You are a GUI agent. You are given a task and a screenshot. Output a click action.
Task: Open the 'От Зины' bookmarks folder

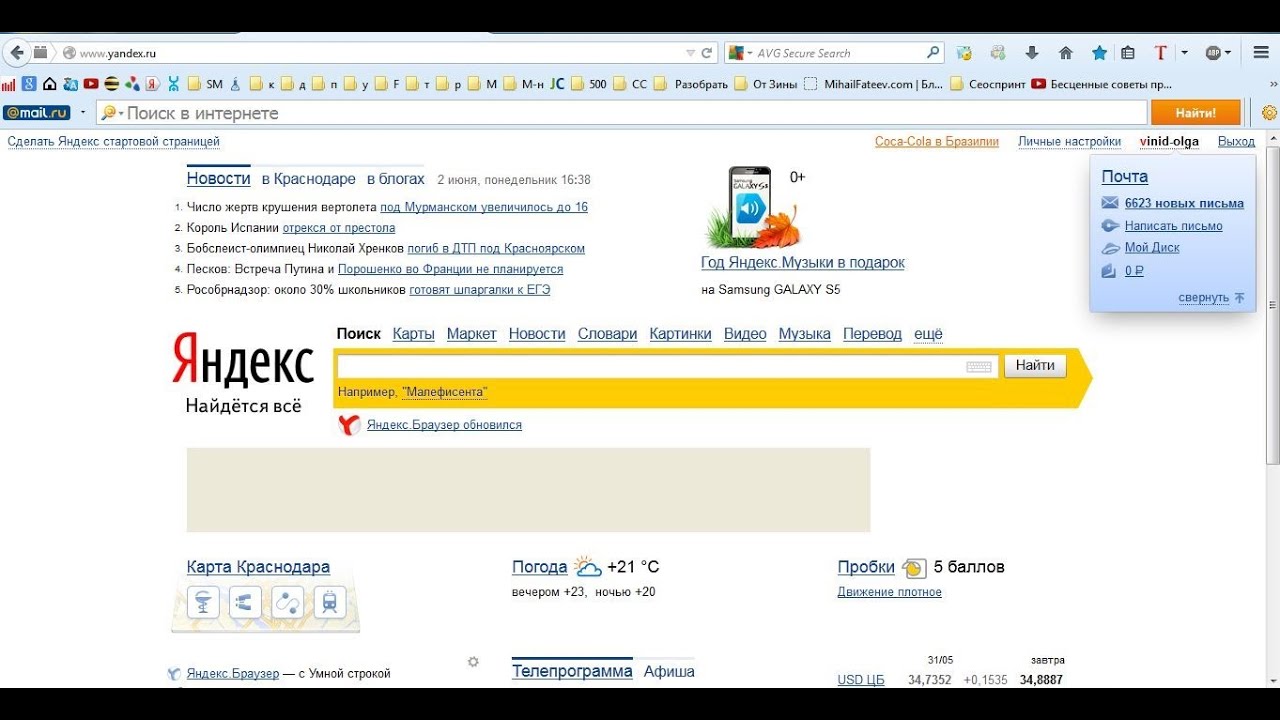coord(766,84)
